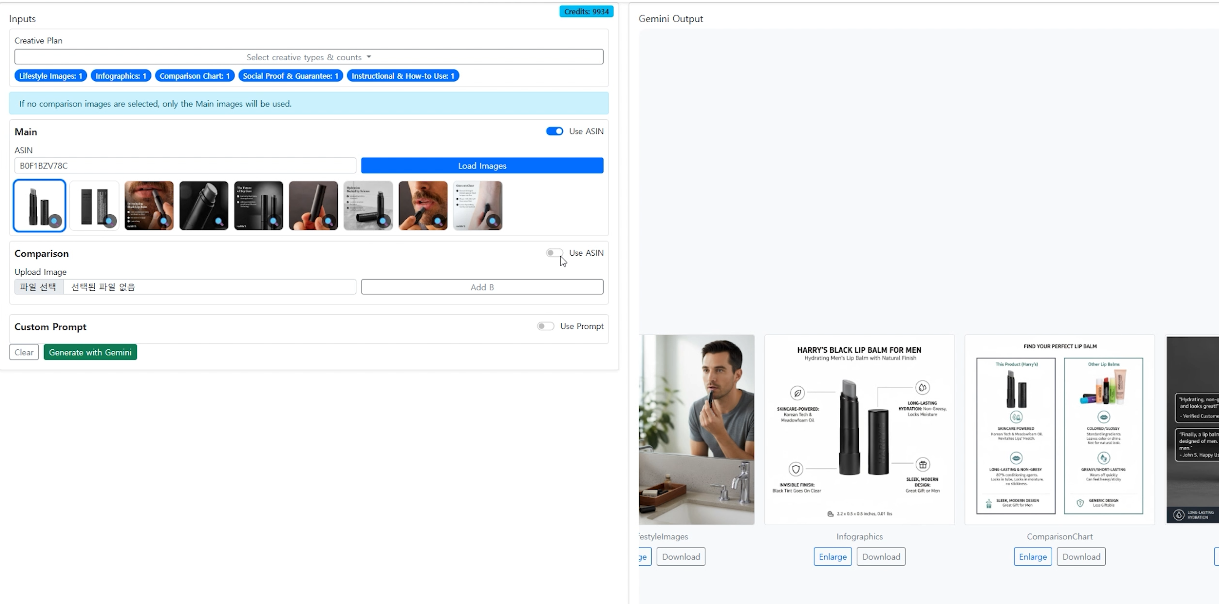The image size is (1219, 604).
Task: Zoom the fourth thumbnail with tilted black tube
Action: [220, 221]
